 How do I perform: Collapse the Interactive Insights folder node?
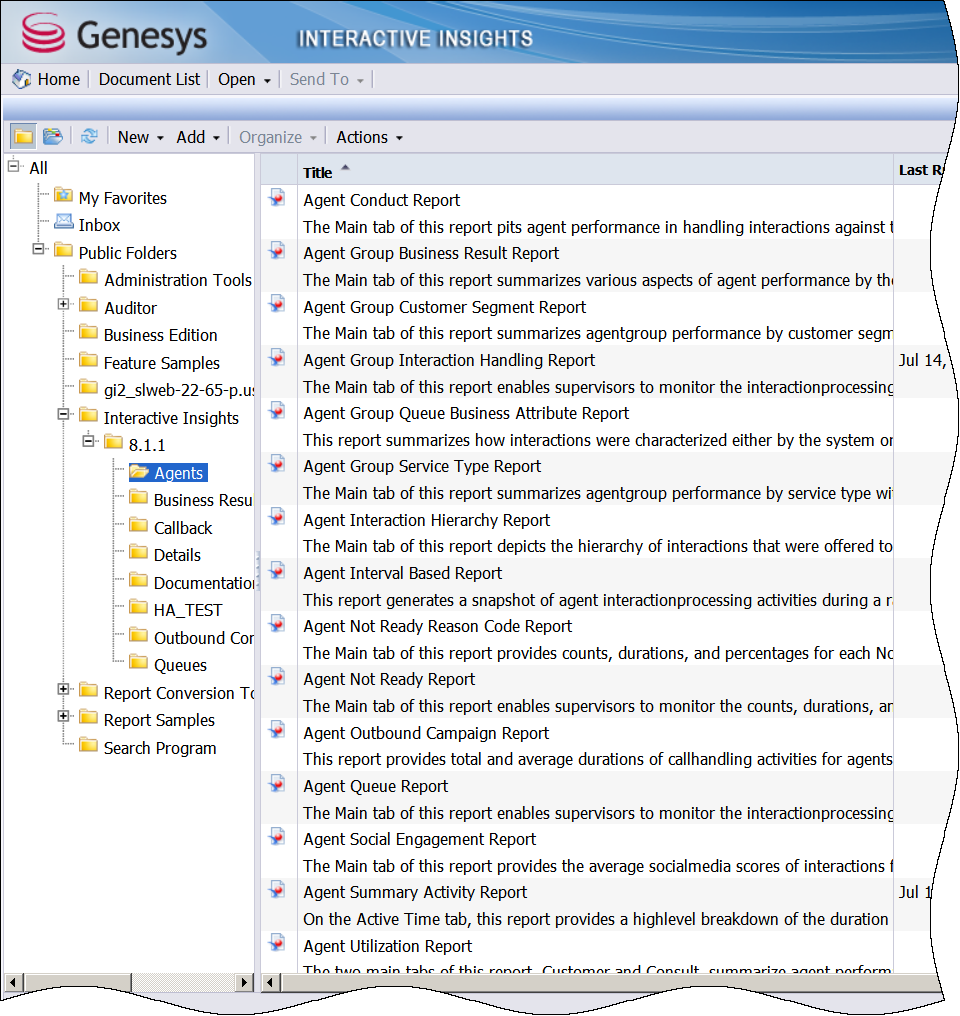(x=64, y=416)
